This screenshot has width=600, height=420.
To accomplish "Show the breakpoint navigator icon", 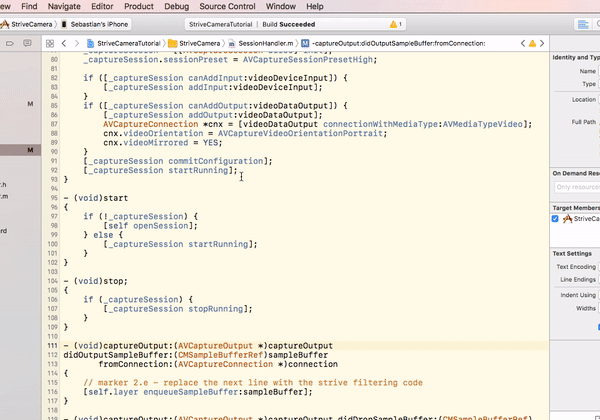I will 10,43.
